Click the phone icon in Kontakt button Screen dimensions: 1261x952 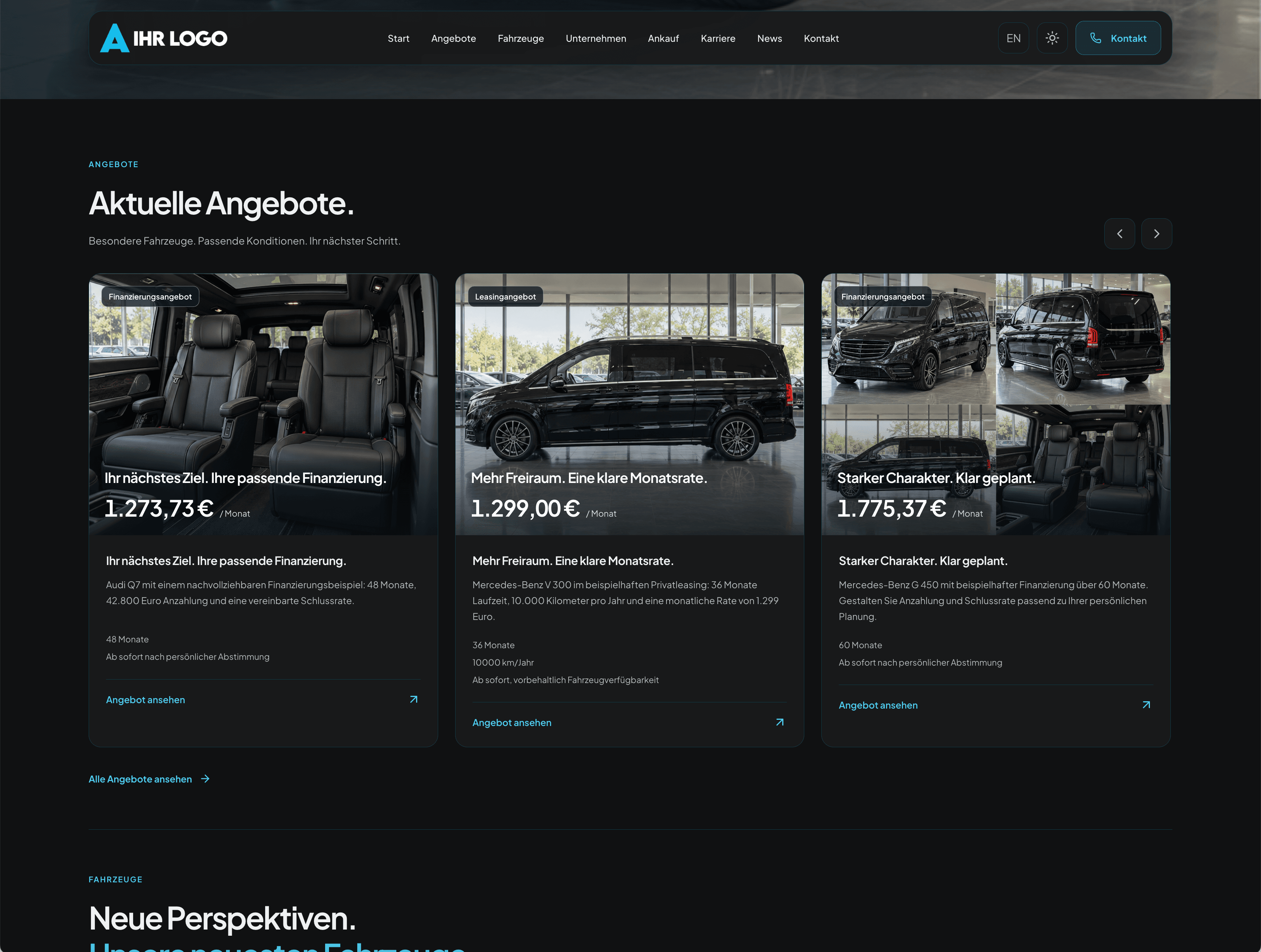[x=1095, y=38]
